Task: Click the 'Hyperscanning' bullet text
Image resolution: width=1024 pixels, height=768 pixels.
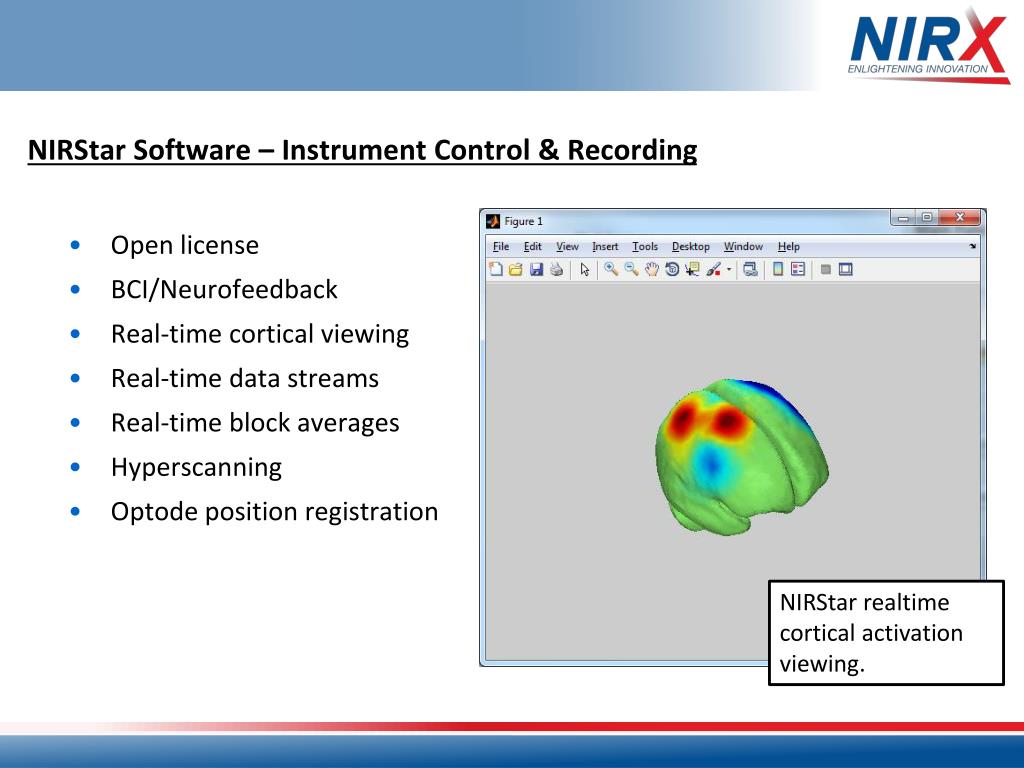Action: tap(197, 468)
